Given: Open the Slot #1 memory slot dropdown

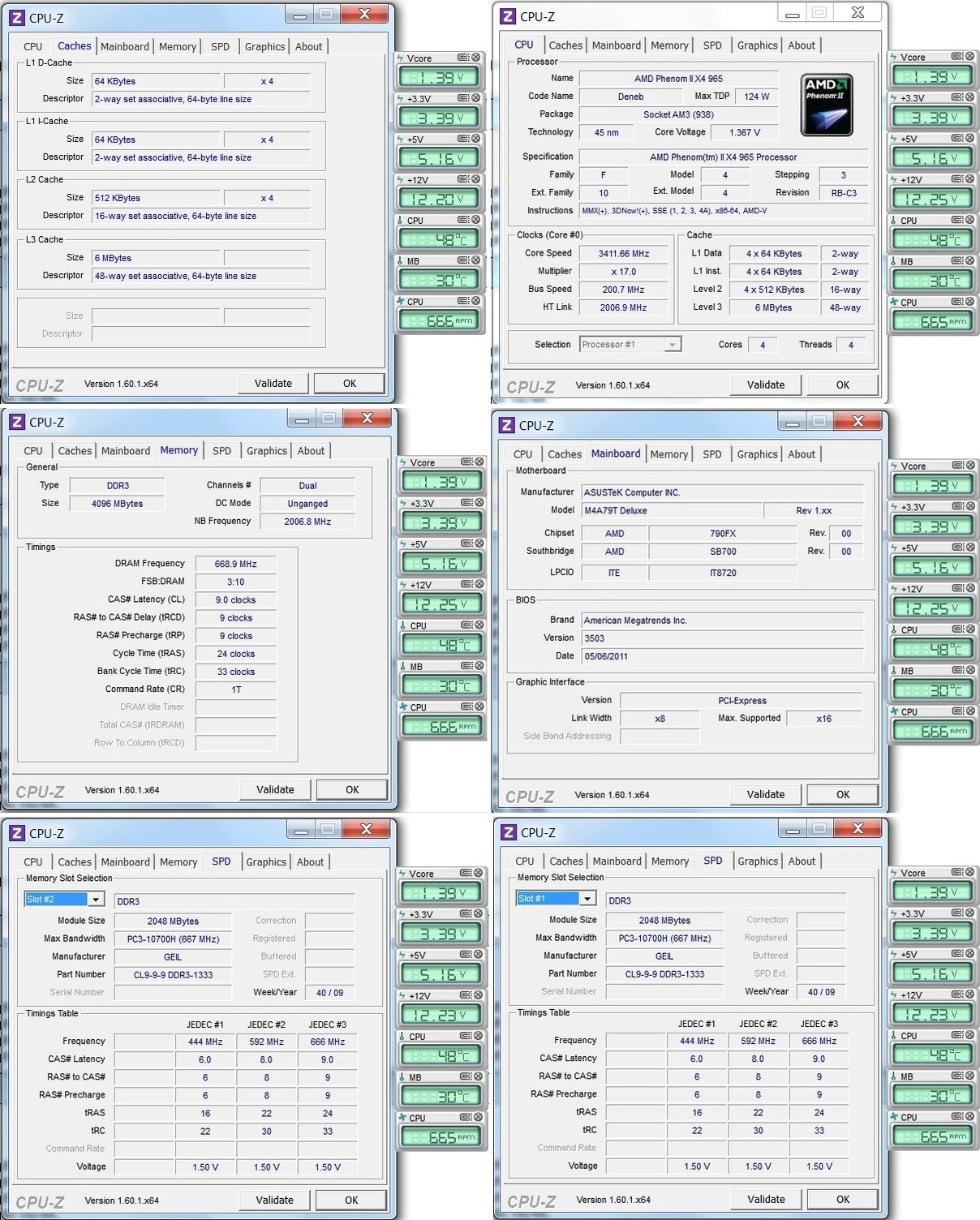Looking at the screenshot, I should [587, 899].
